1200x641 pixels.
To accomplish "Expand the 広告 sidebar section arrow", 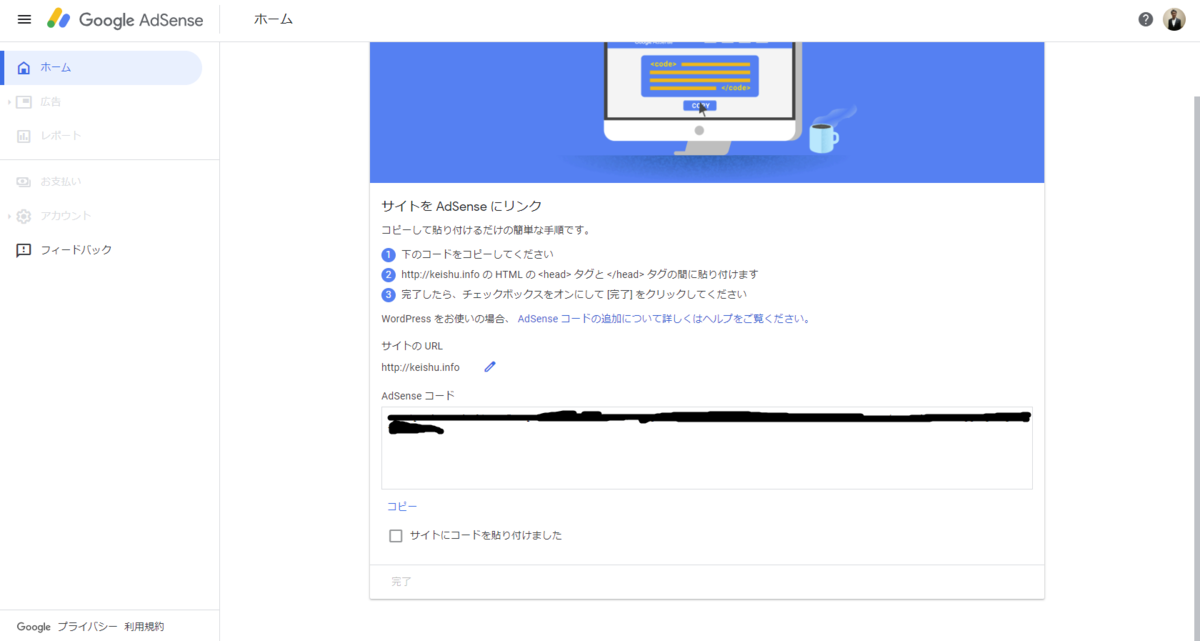I will coord(9,102).
